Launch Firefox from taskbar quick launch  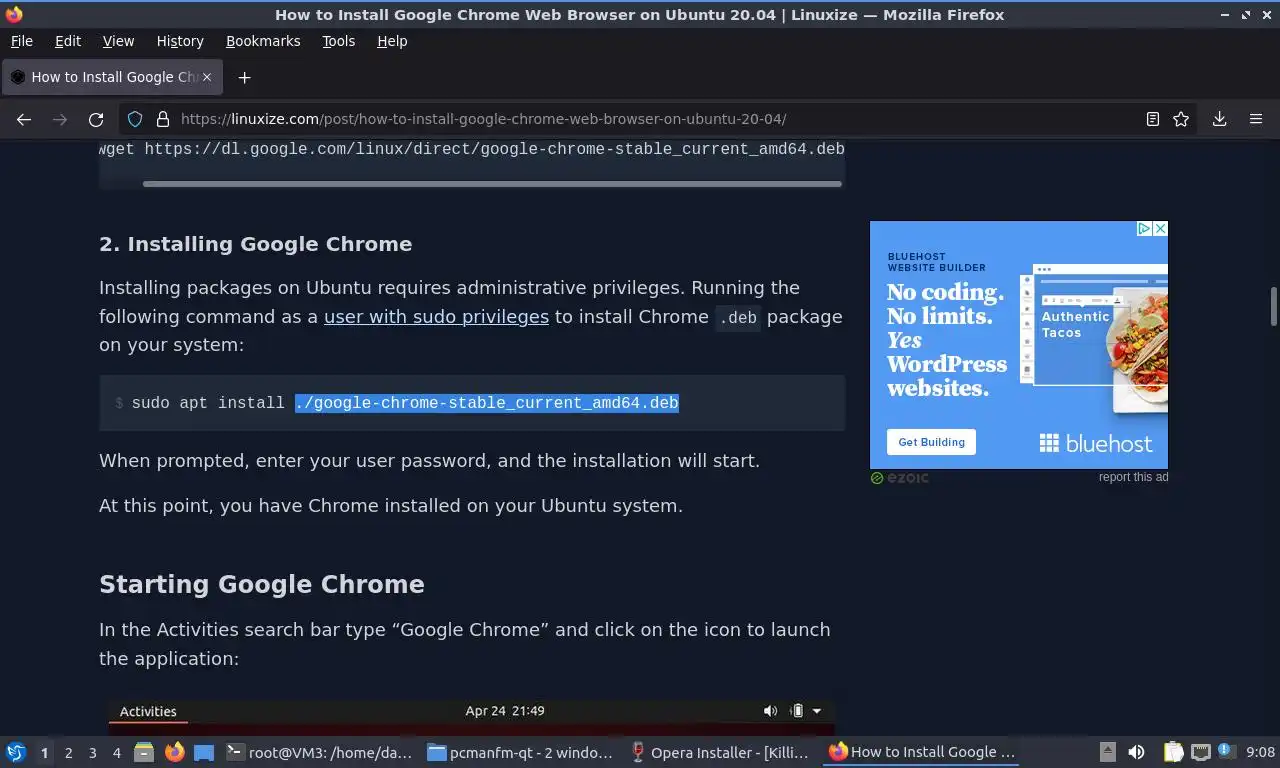click(x=174, y=752)
